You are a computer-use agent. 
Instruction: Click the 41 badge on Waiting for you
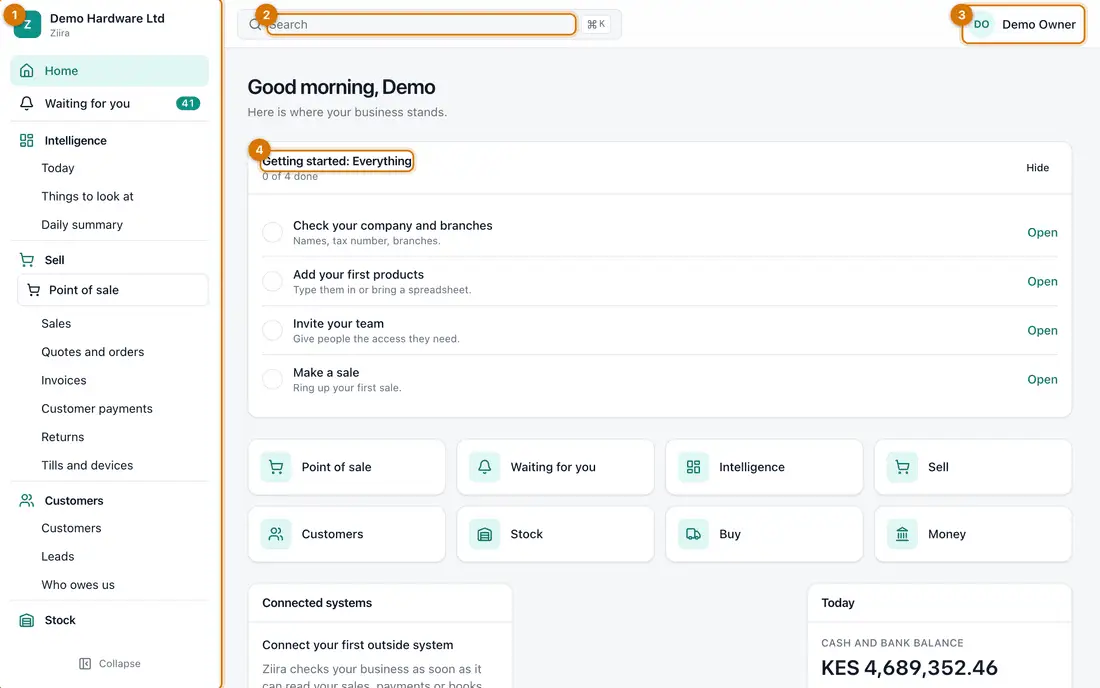188,103
